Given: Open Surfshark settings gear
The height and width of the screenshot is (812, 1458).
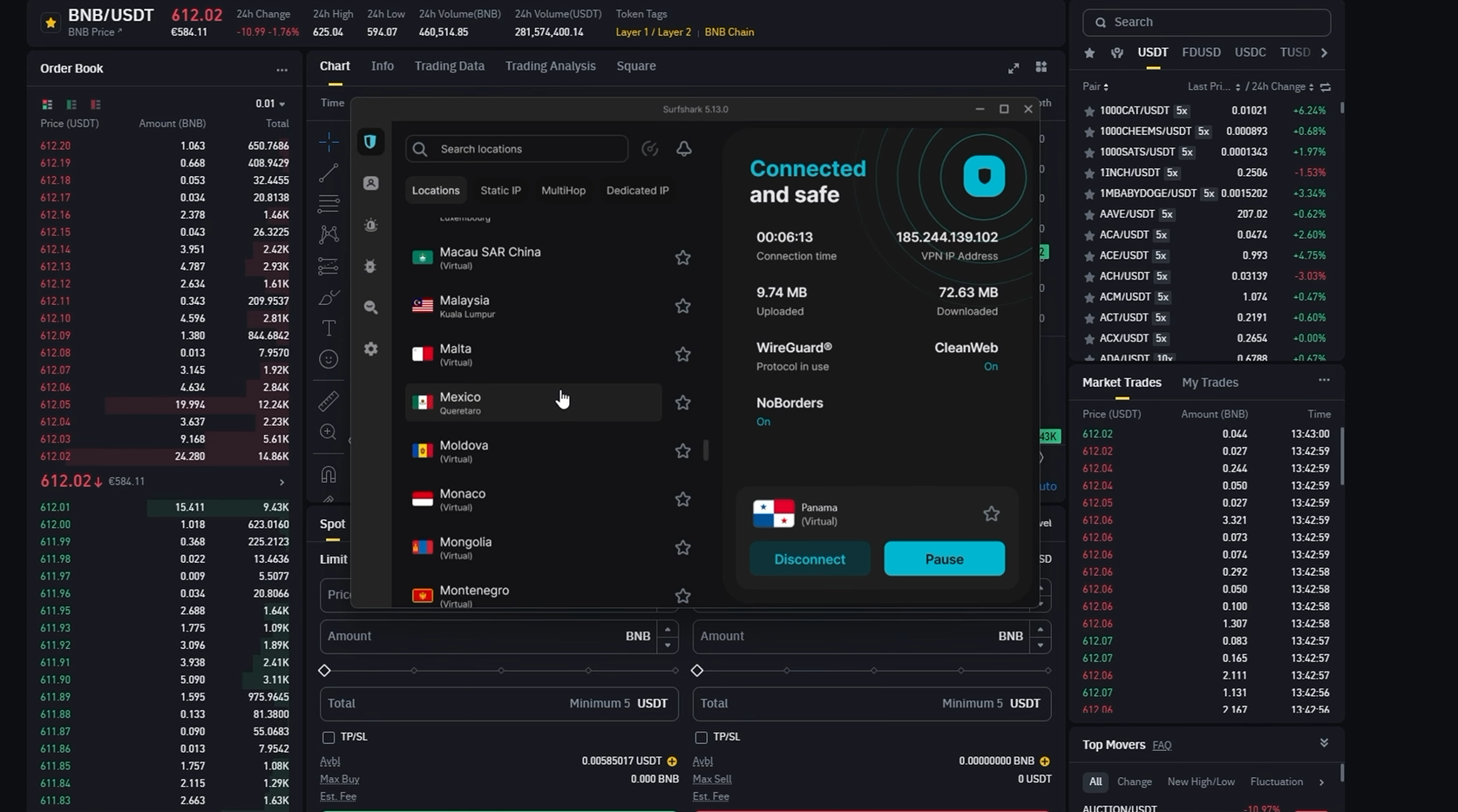Looking at the screenshot, I should click(370, 348).
